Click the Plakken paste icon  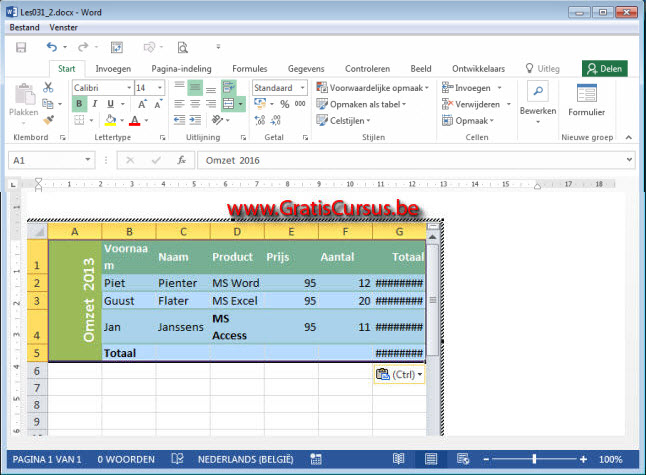pyautogui.click(x=25, y=94)
